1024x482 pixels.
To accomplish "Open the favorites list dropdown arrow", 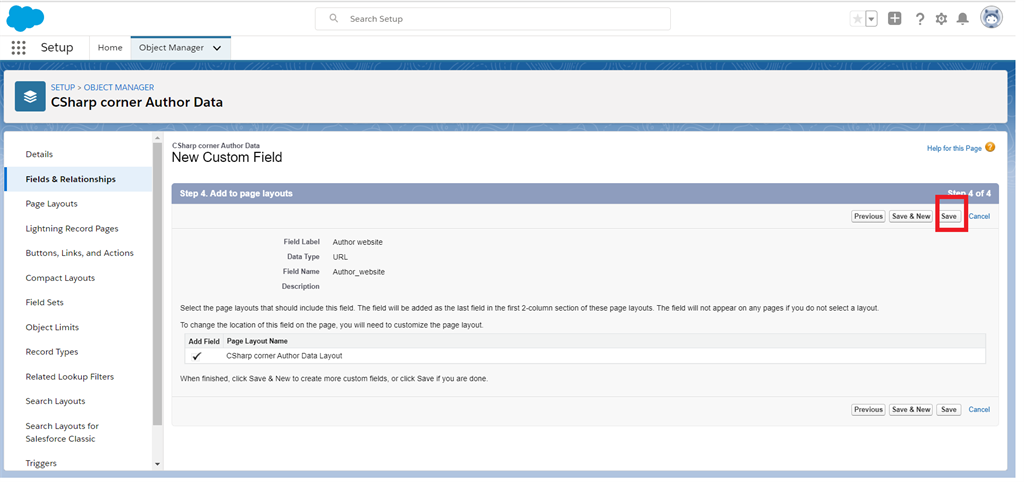I will point(871,19).
